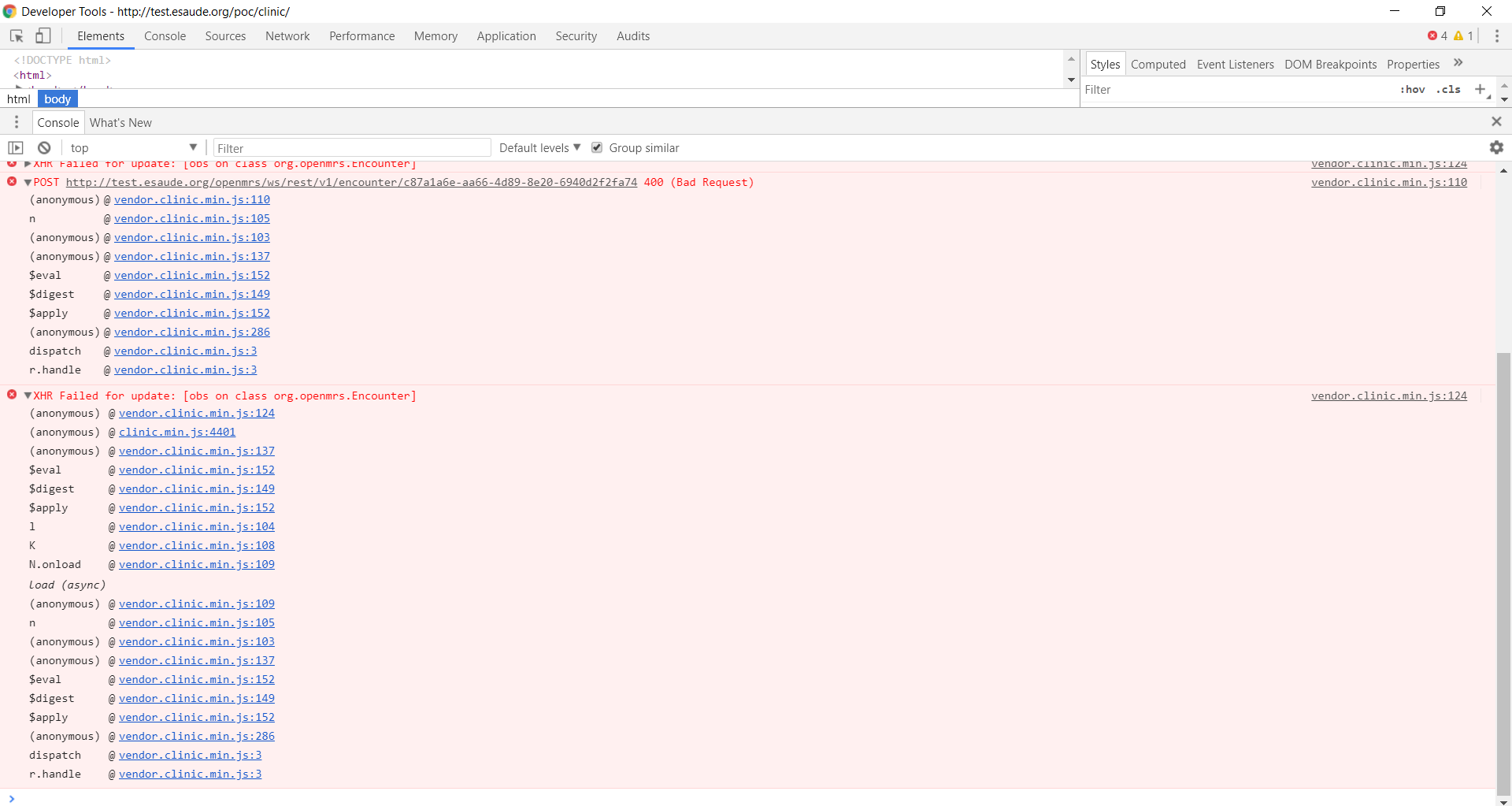
Task: Activate the inspect element picker icon
Action: 17,36
